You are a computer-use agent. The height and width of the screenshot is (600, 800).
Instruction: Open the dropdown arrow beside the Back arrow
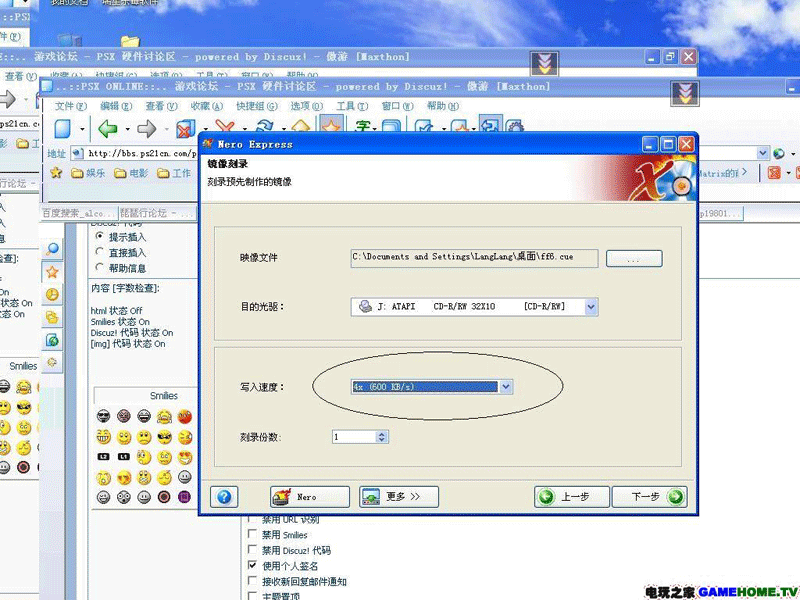[128, 129]
